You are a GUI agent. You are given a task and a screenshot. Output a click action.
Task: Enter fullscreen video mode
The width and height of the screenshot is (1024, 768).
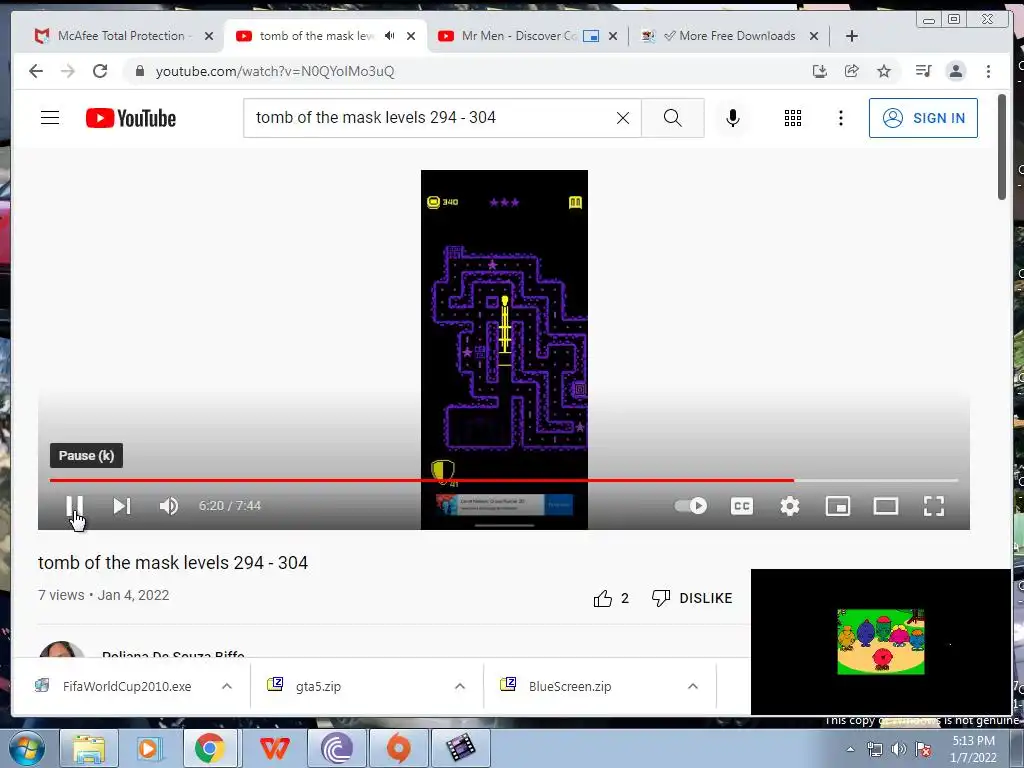(x=934, y=505)
